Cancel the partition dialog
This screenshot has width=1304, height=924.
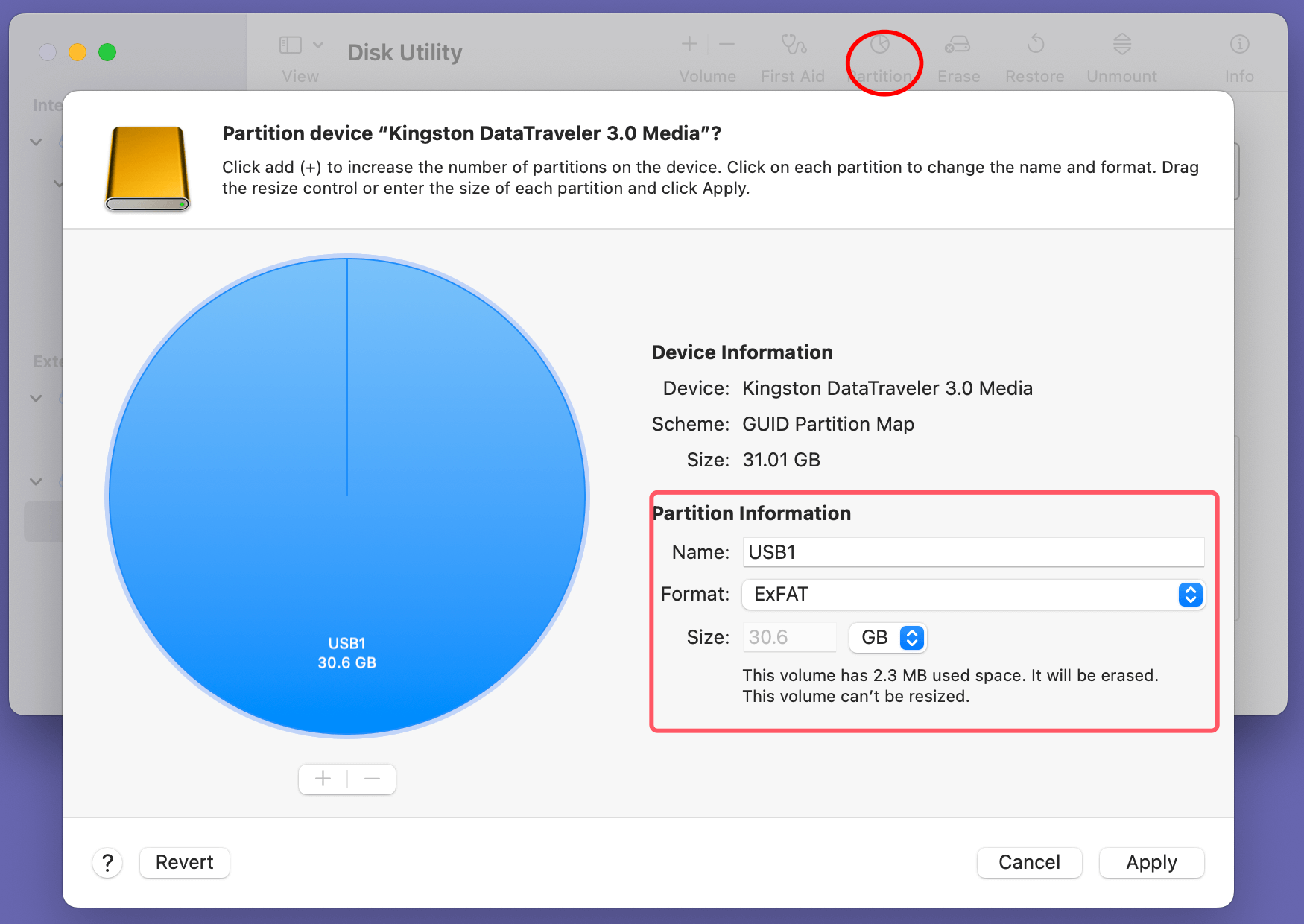click(x=1029, y=862)
